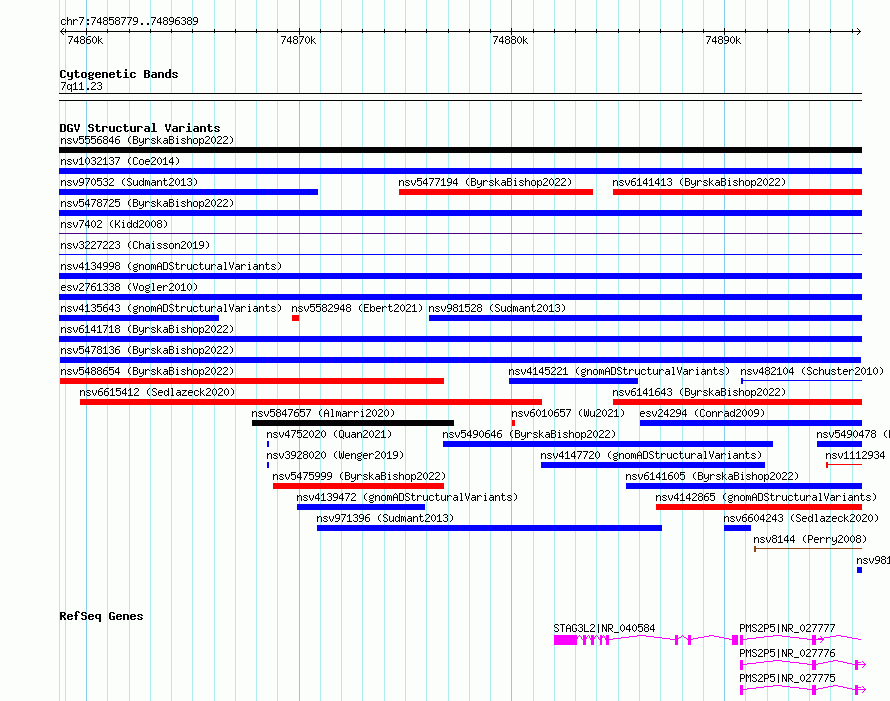Click nsv3227223 (Chaisson2019) label
The height and width of the screenshot is (701, 890).
(x=135, y=245)
